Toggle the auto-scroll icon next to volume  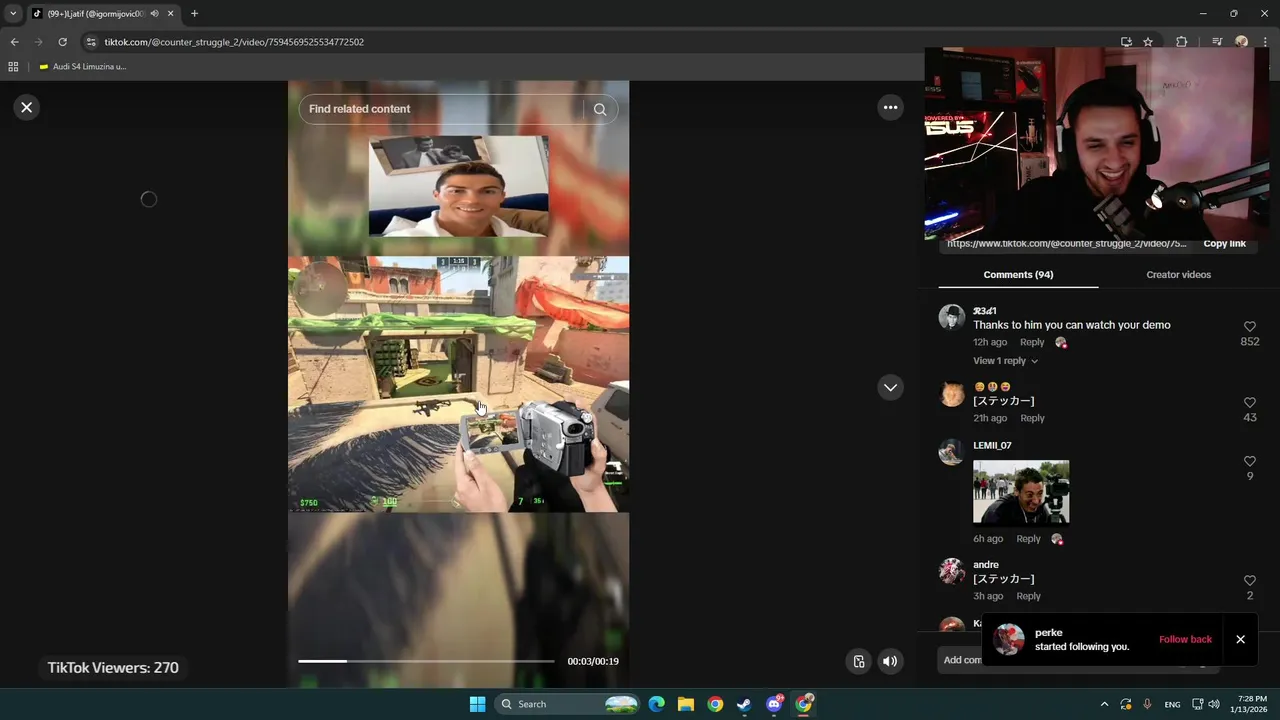point(858,661)
